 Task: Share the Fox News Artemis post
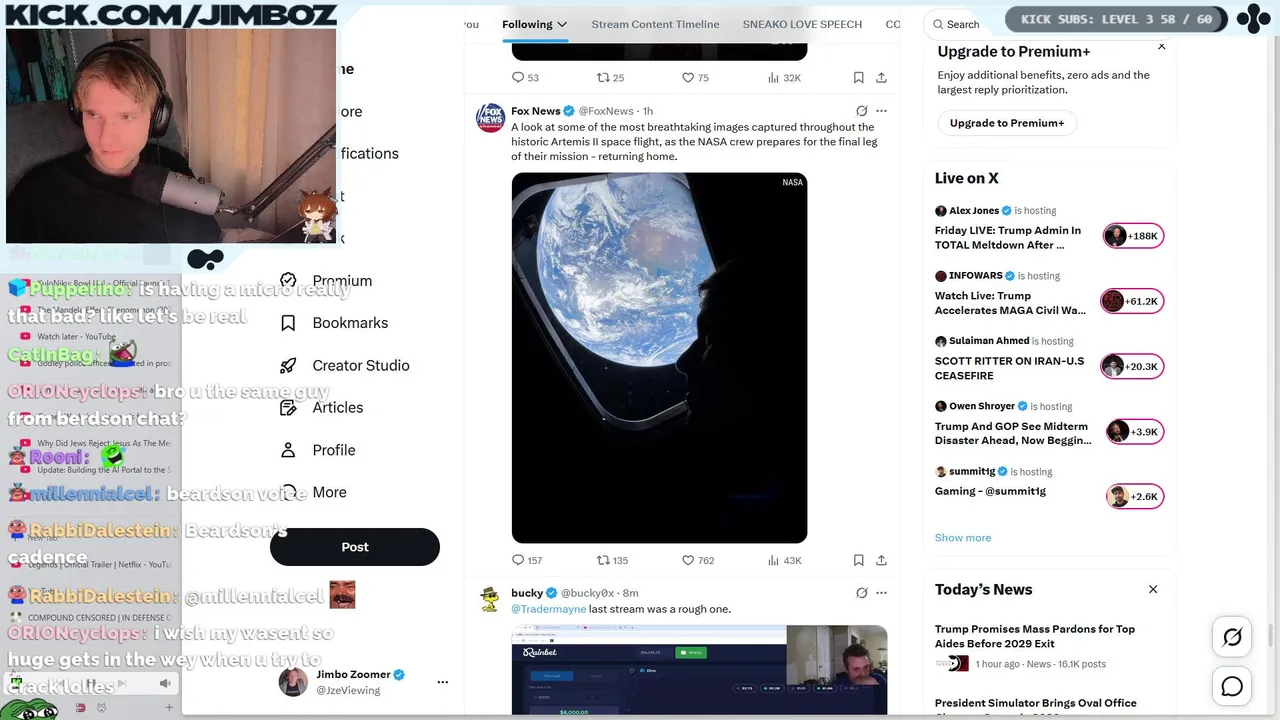point(881,560)
